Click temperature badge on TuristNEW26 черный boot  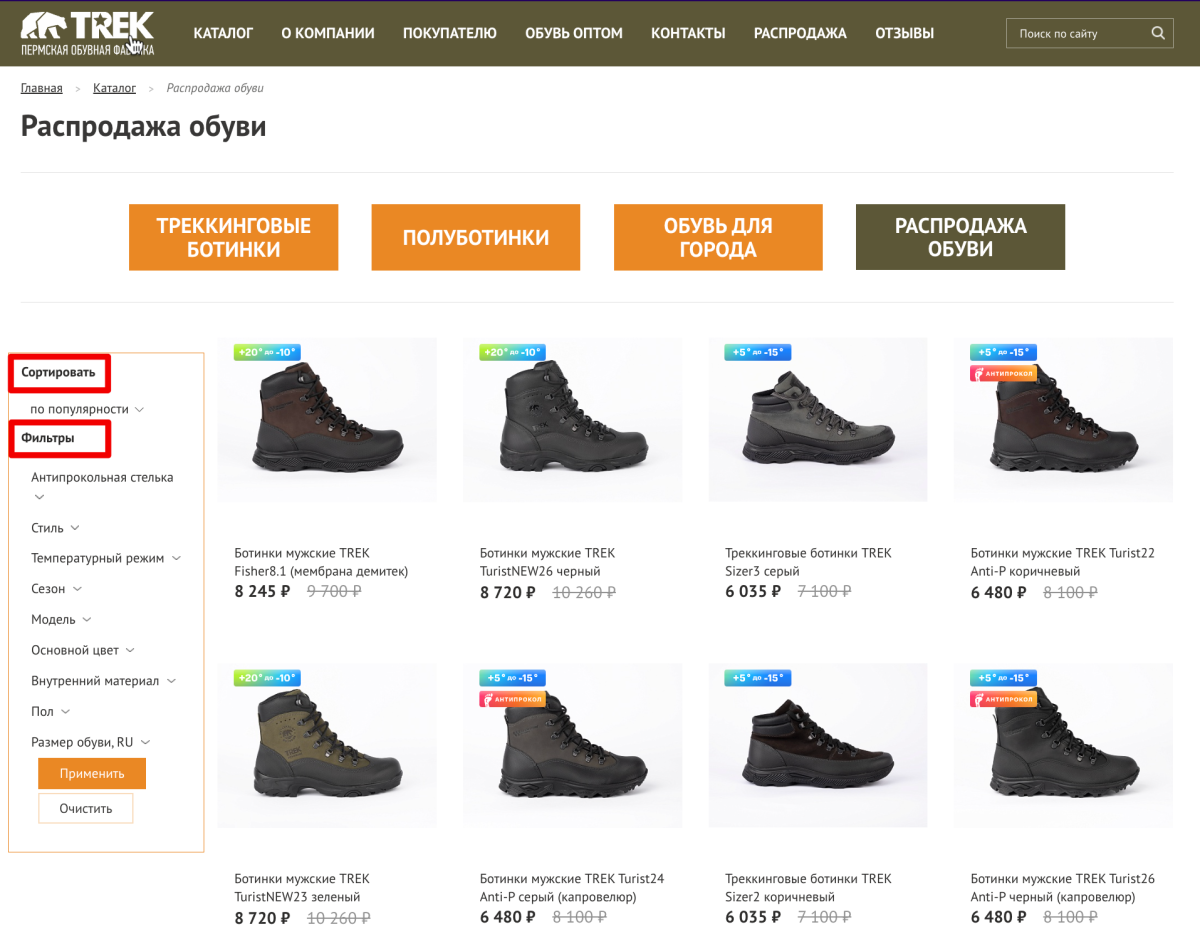(512, 352)
